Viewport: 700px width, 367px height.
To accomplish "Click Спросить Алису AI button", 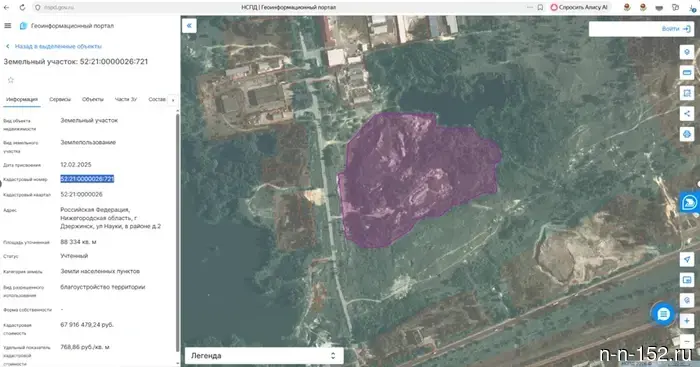I will click(x=579, y=8).
